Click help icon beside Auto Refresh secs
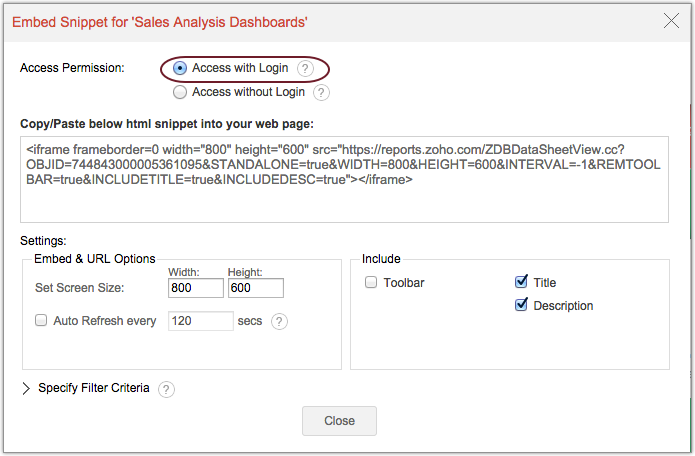 click(x=279, y=322)
